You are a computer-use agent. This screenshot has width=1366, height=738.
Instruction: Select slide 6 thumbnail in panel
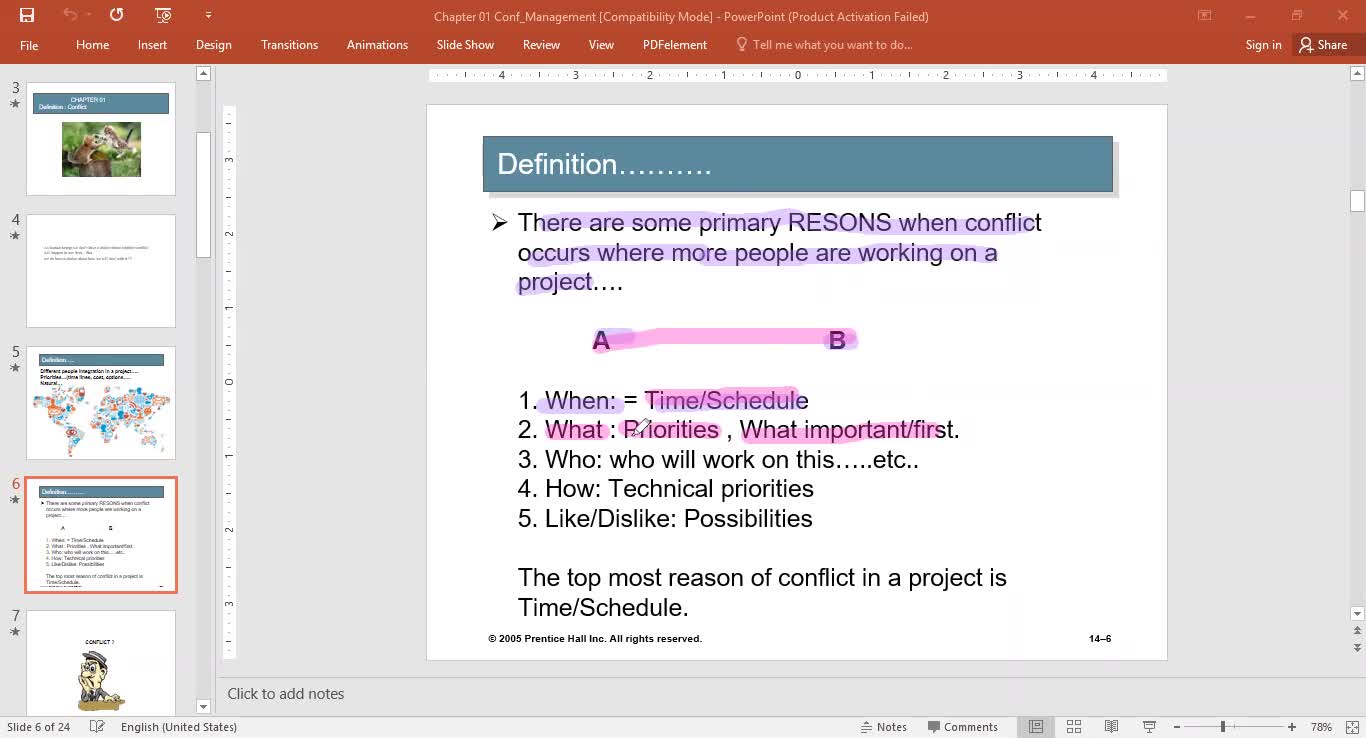click(x=101, y=535)
